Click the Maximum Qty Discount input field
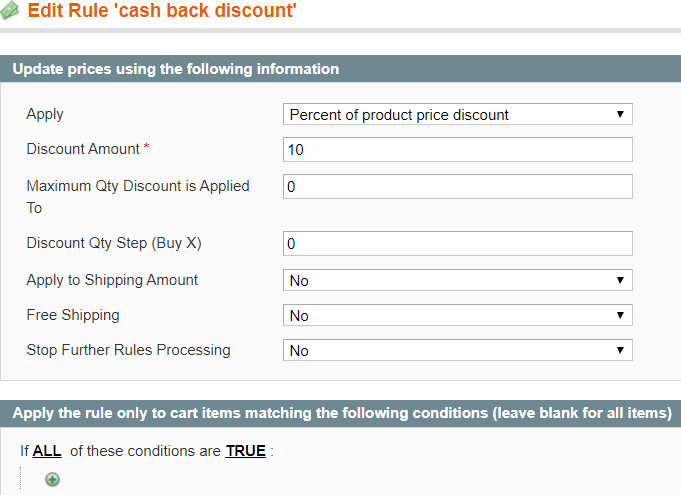 [458, 187]
